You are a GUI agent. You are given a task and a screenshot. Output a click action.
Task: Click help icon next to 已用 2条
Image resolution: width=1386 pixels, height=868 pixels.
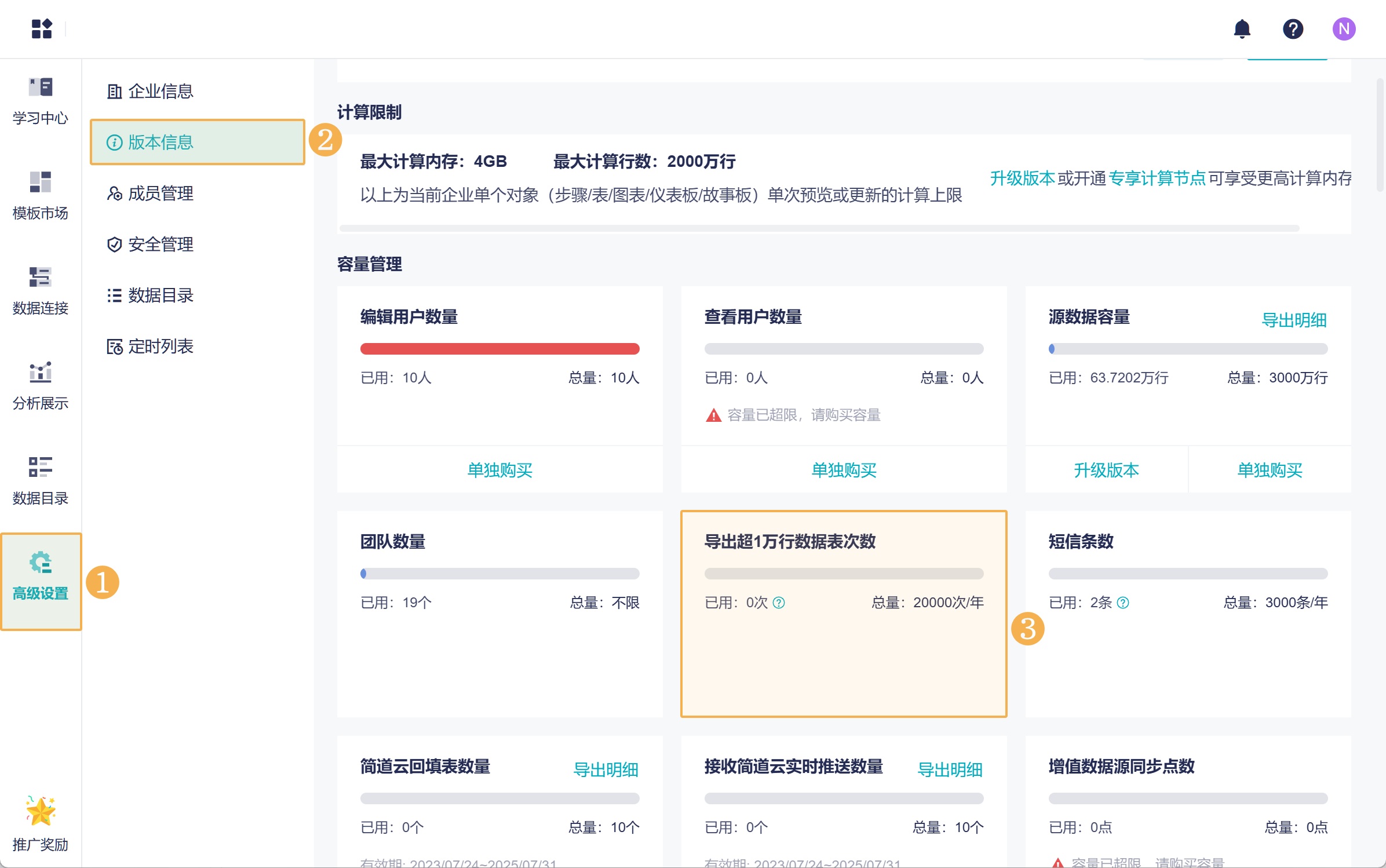(1122, 603)
